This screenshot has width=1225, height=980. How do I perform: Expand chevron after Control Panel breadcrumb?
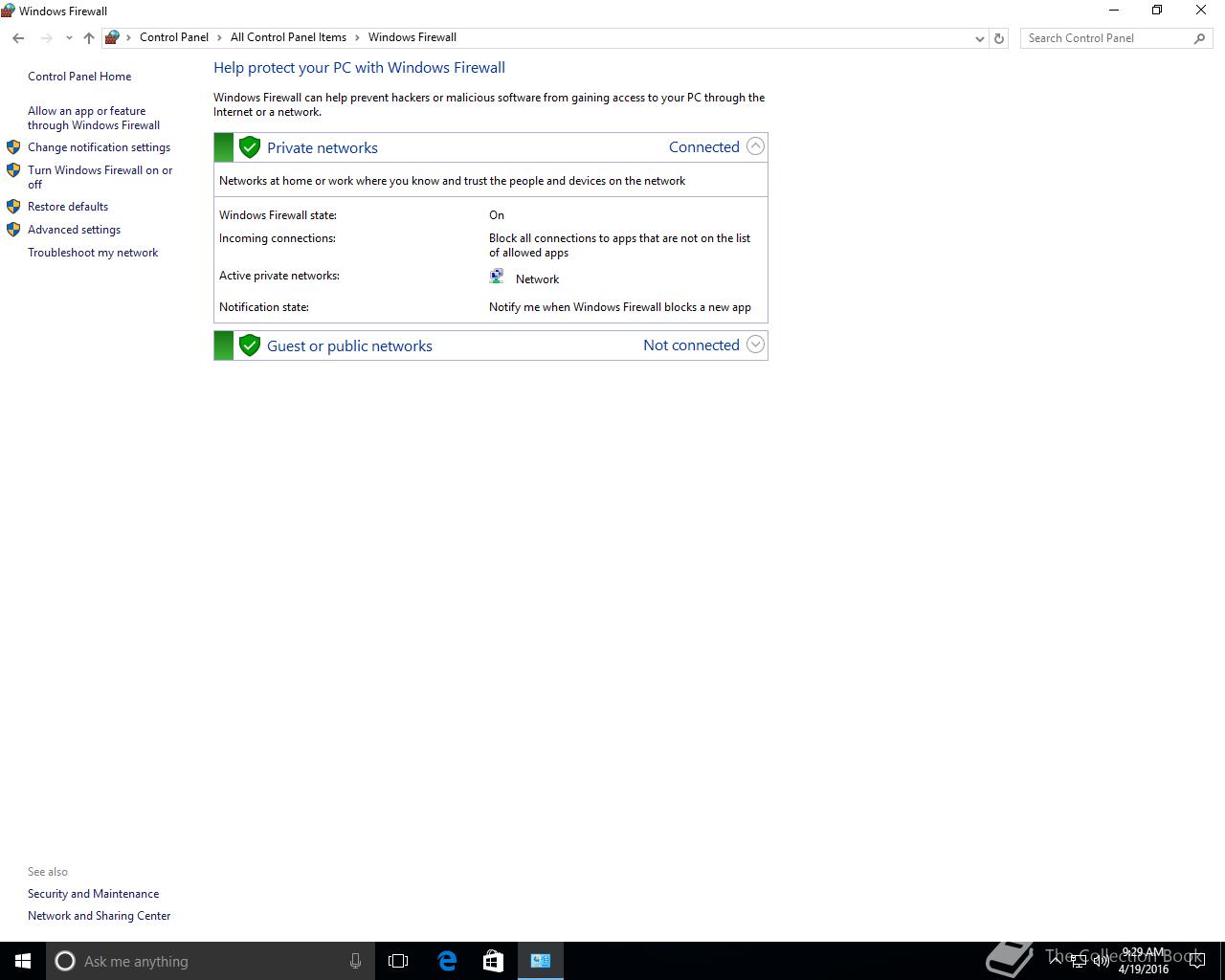click(x=220, y=37)
